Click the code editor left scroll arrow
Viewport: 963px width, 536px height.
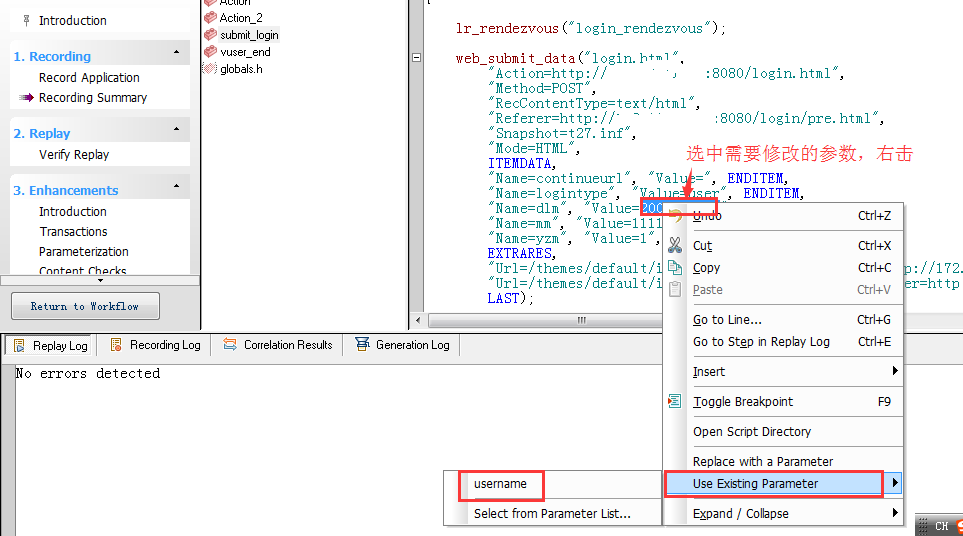(418, 320)
